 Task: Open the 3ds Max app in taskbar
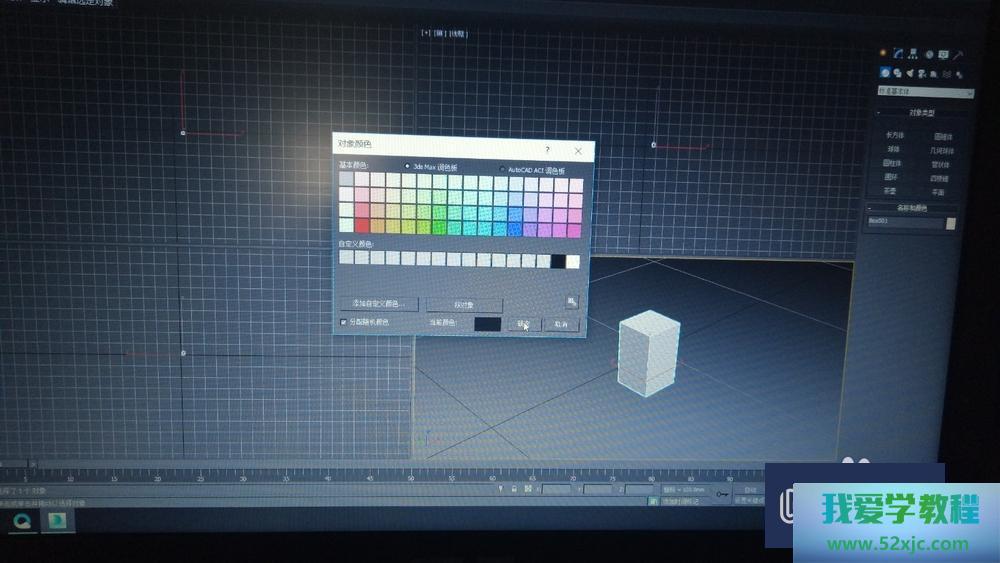[59, 520]
